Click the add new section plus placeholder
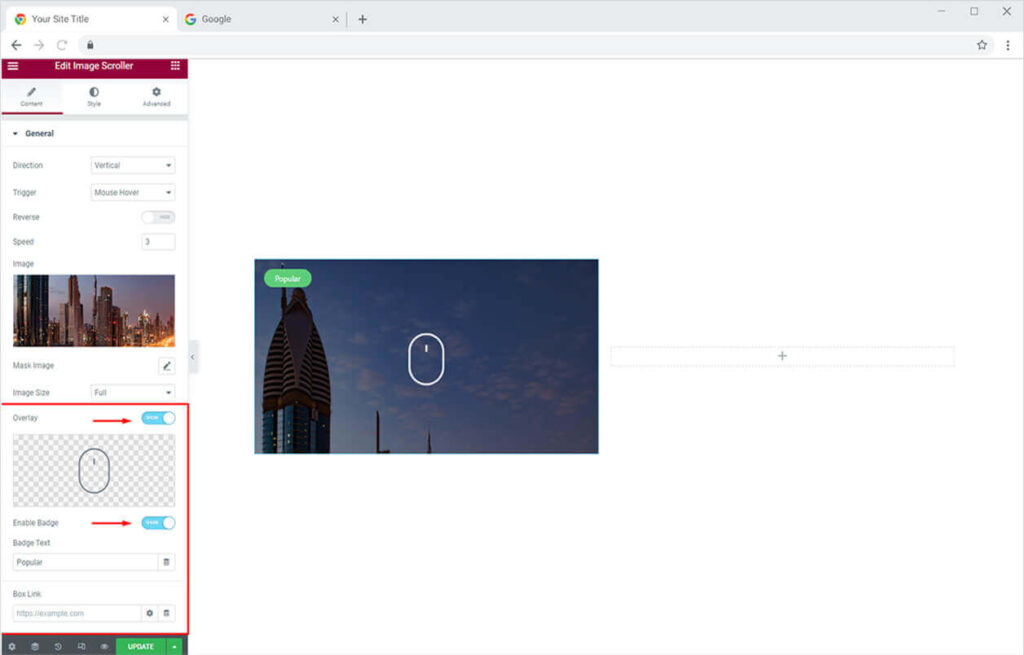1024x655 pixels. 782,356
